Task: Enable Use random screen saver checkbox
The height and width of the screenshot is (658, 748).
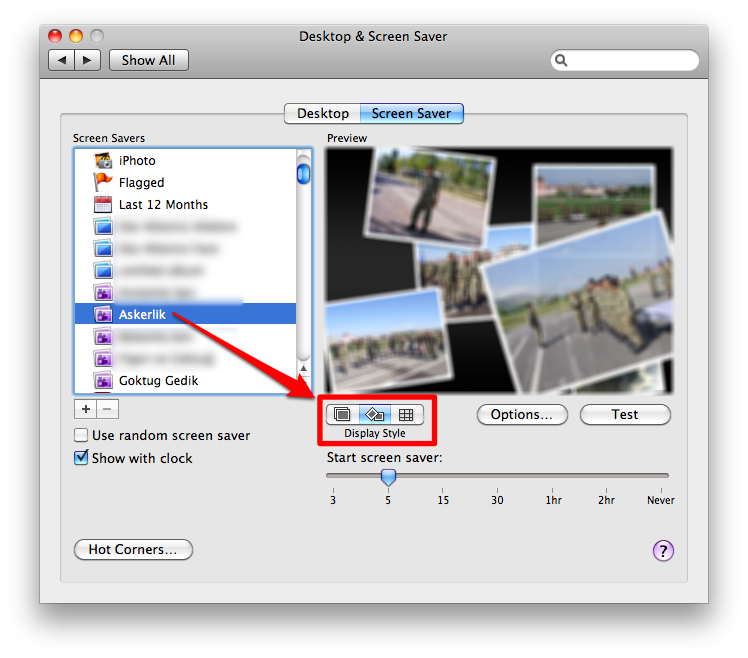Action: pyautogui.click(x=82, y=436)
